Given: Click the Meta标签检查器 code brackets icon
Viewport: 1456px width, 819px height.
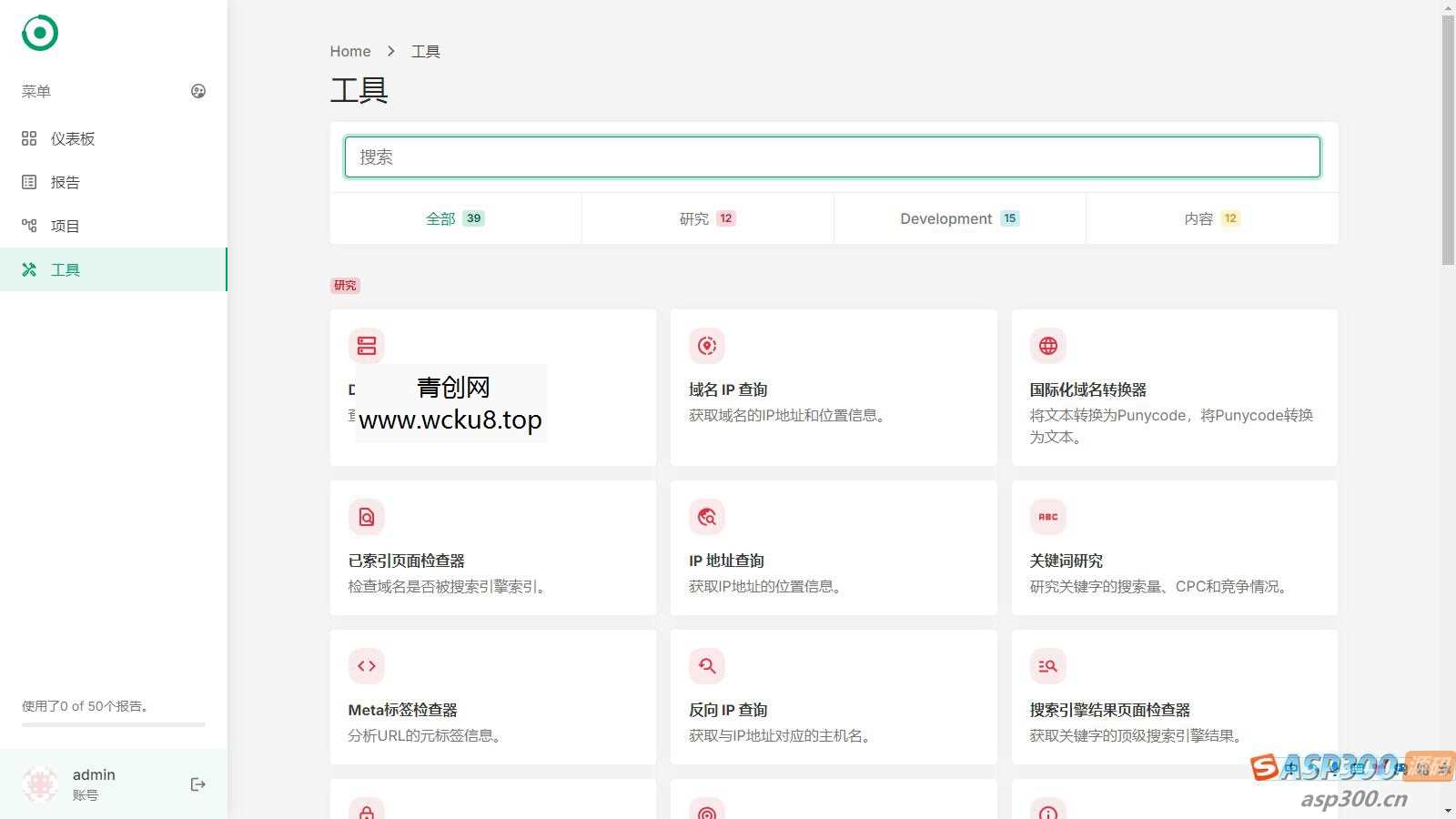Looking at the screenshot, I should [367, 666].
